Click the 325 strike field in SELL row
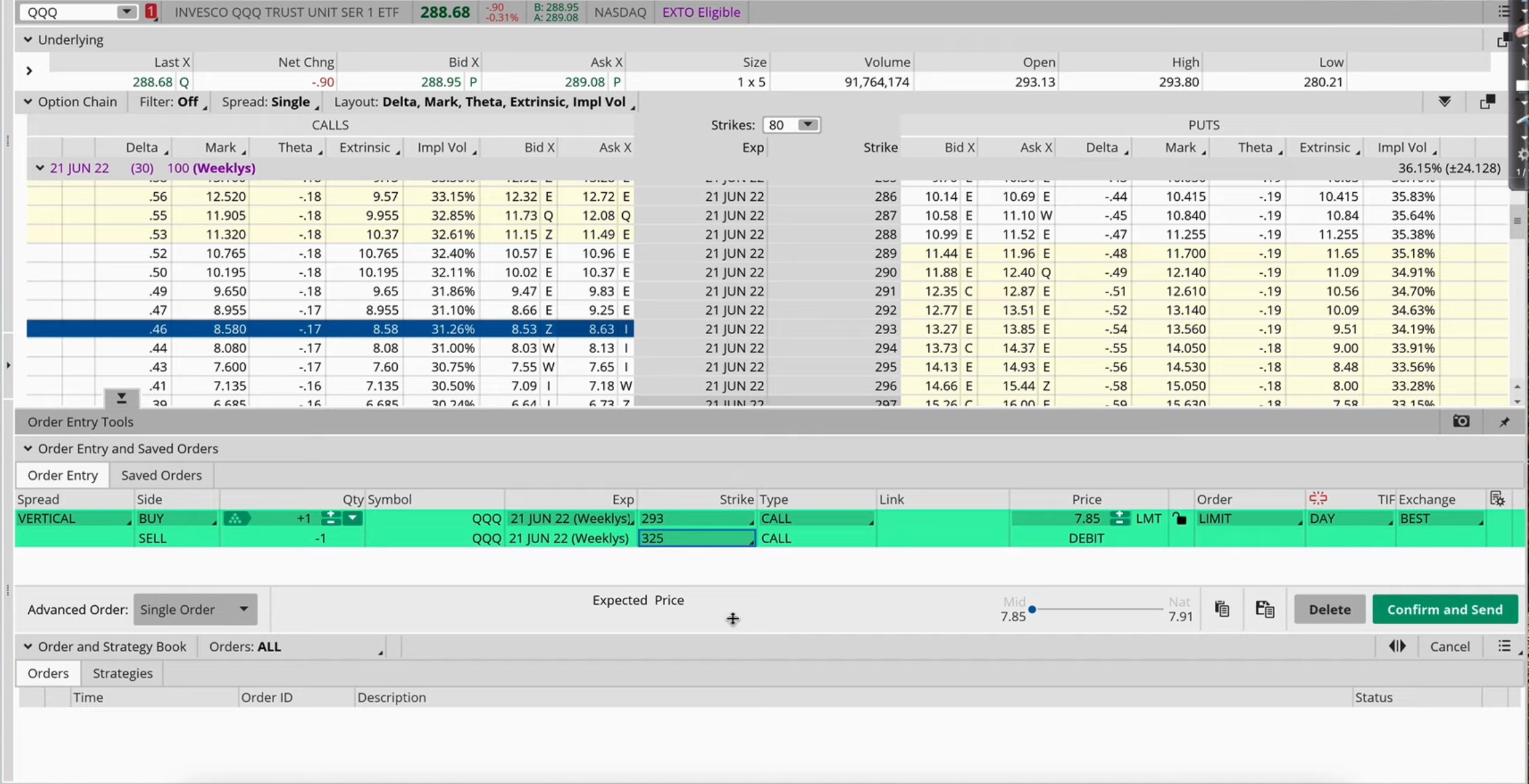 pos(697,538)
